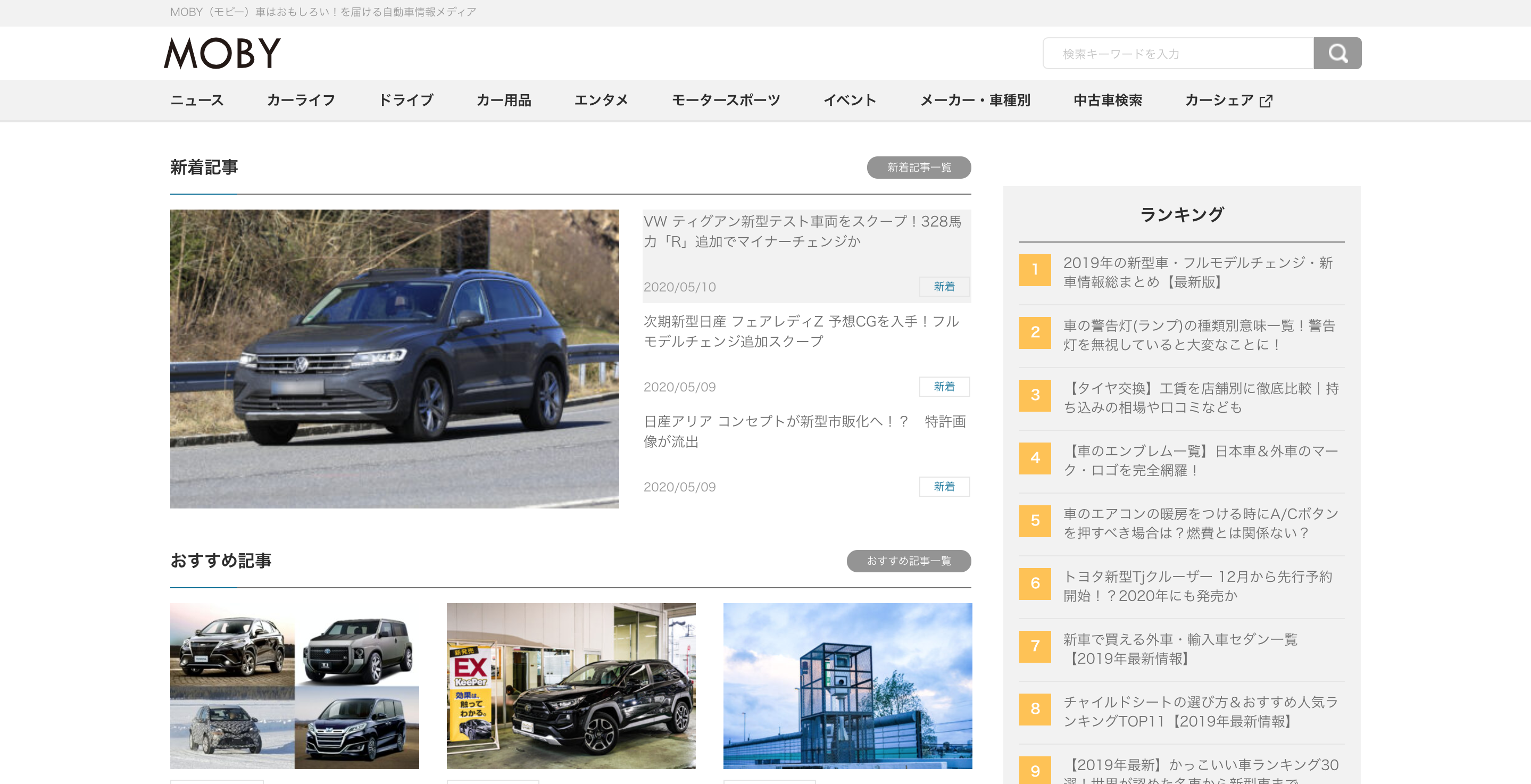1531x784 pixels.
Task: Click the MOBY logo
Action: 222,54
